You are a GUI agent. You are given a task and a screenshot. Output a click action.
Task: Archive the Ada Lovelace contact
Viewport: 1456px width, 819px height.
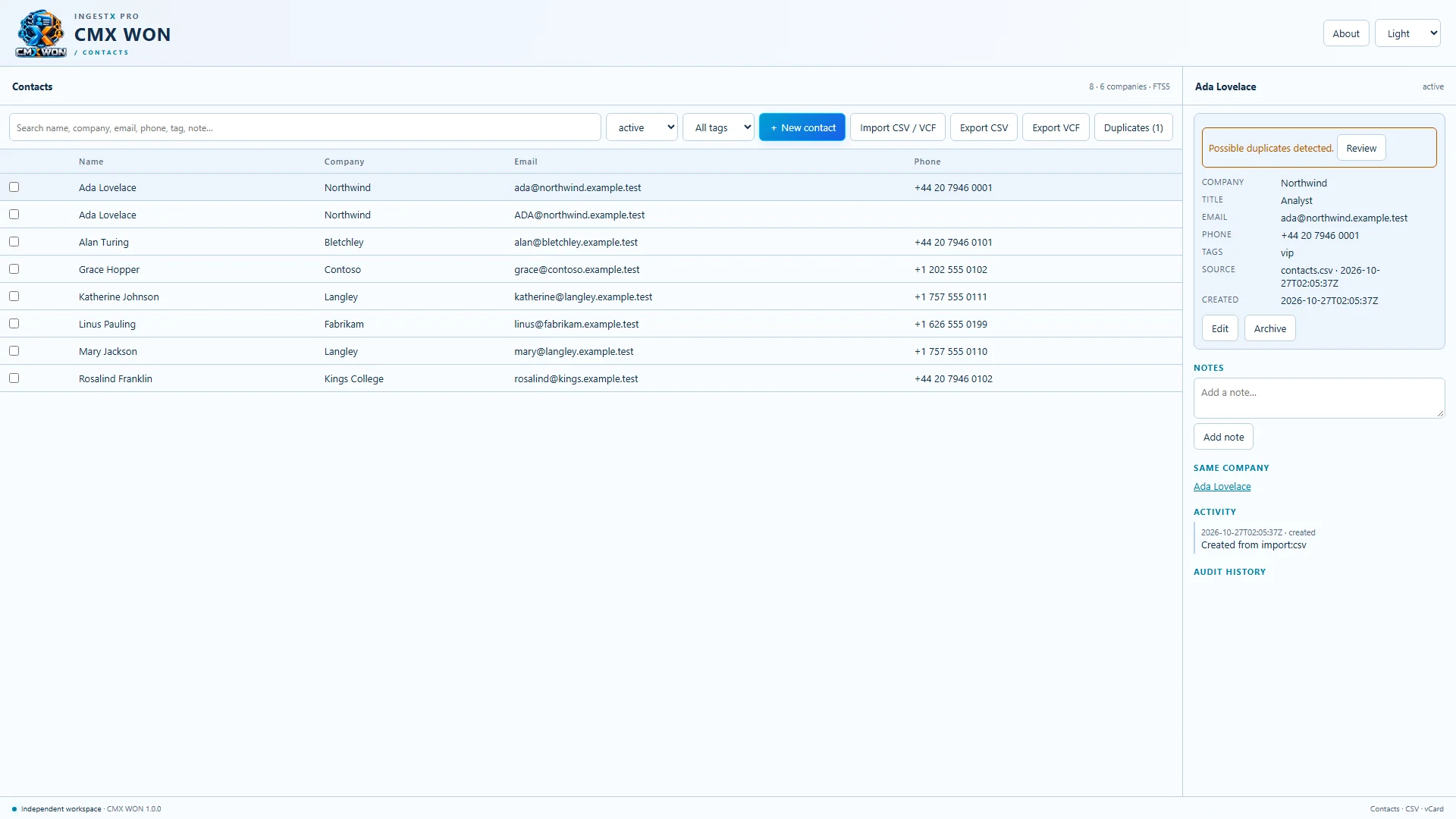[1269, 328]
